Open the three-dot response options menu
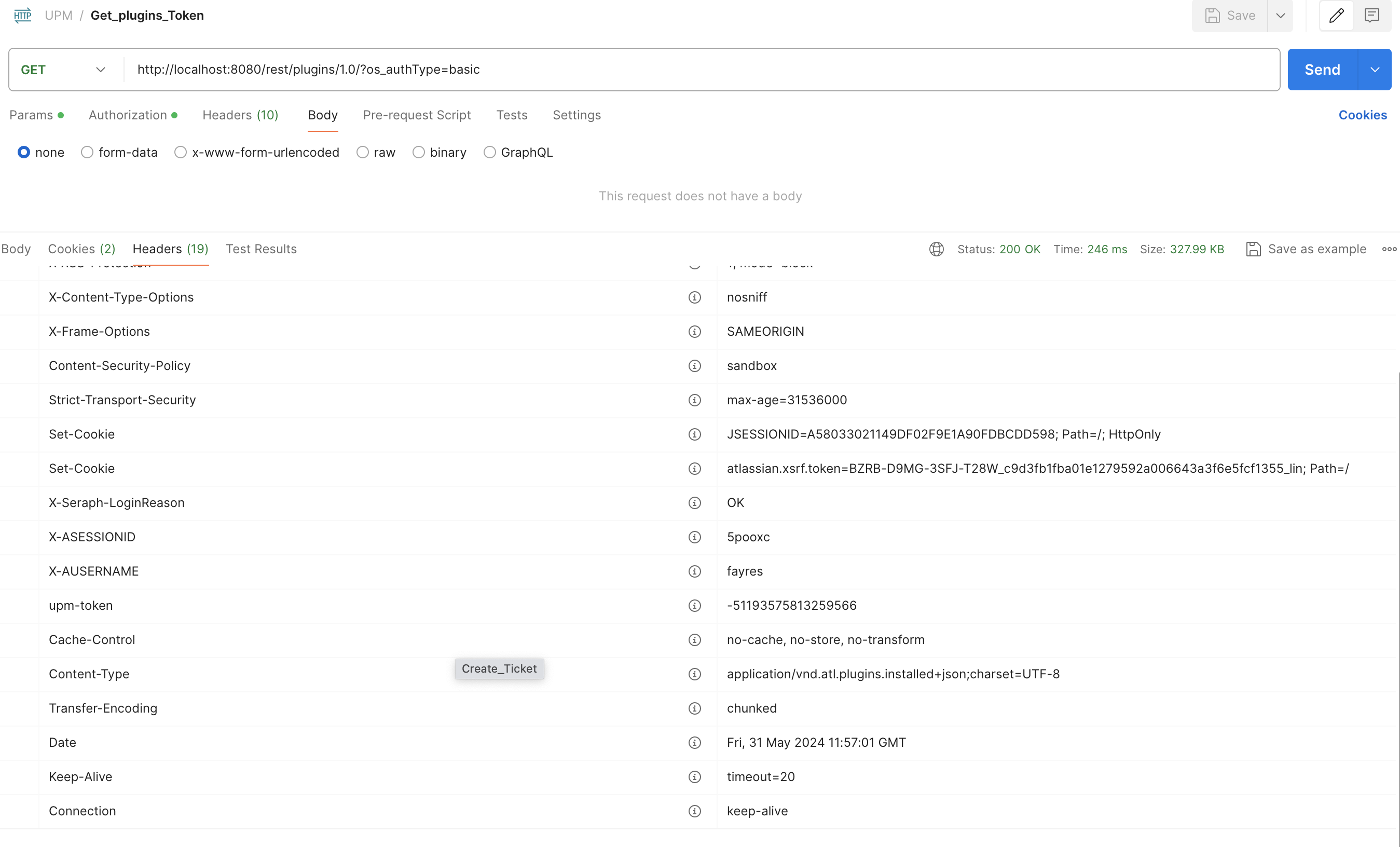This screenshot has width=1400, height=847. tap(1390, 249)
